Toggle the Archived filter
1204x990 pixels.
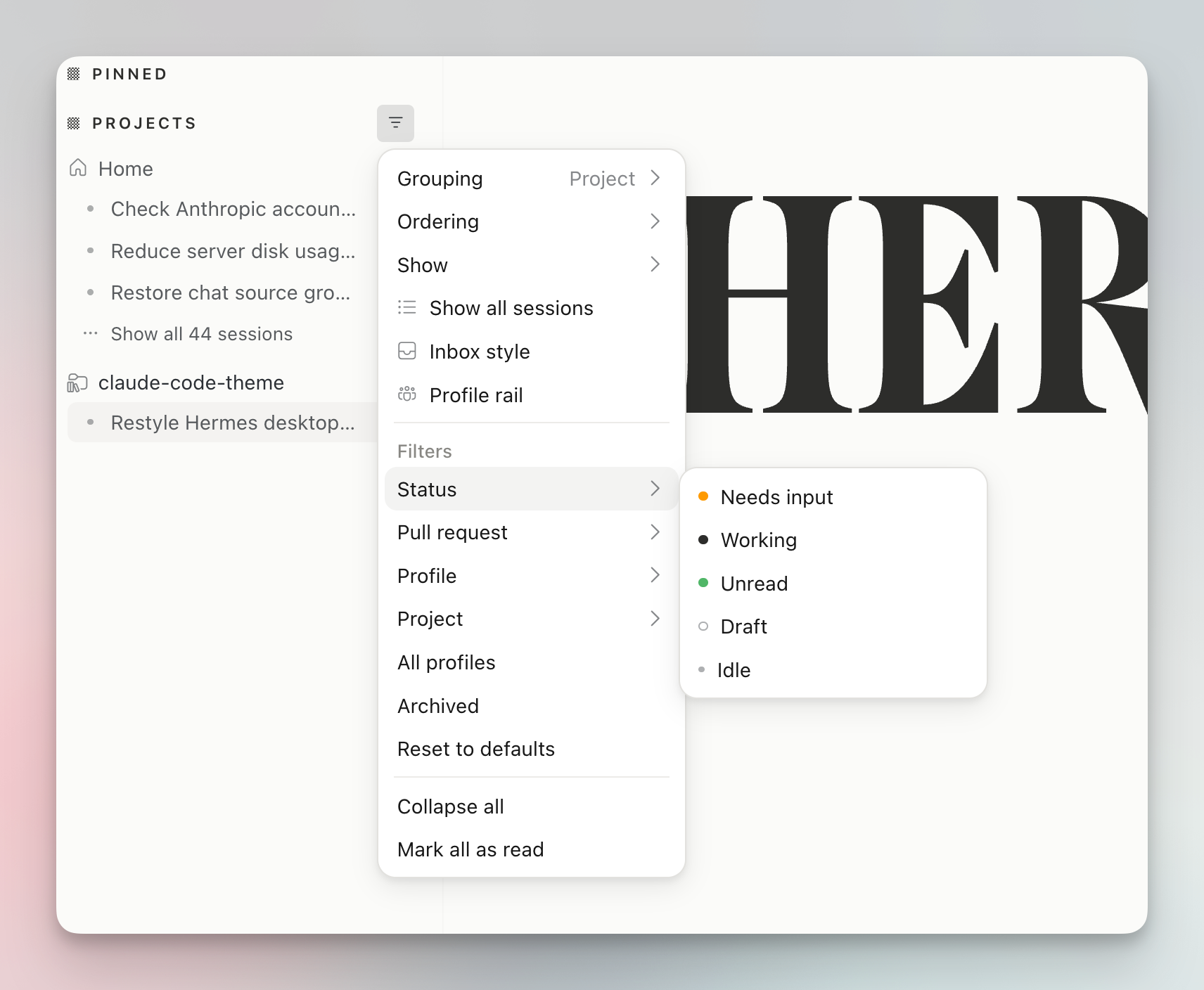coord(532,706)
